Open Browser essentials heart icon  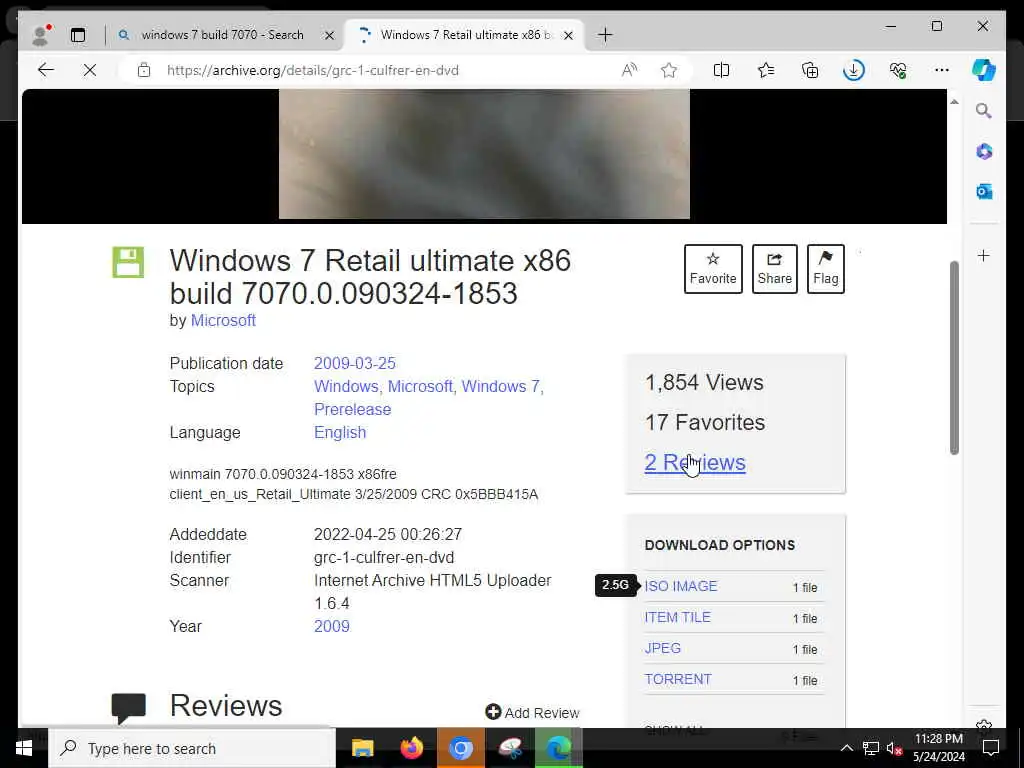point(898,70)
